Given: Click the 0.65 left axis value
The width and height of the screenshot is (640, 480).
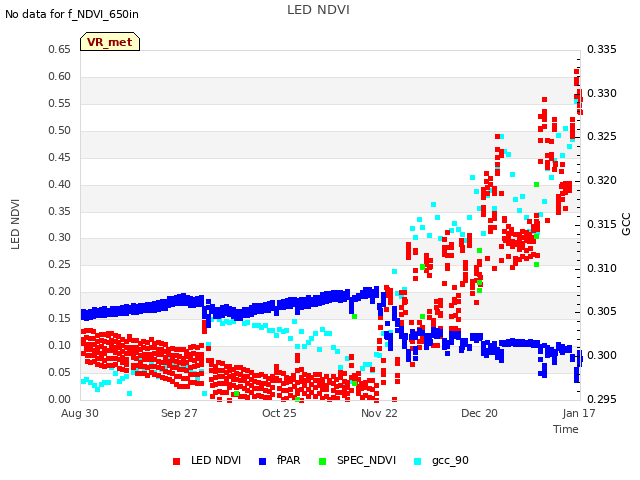Looking at the screenshot, I should click(x=59, y=49).
